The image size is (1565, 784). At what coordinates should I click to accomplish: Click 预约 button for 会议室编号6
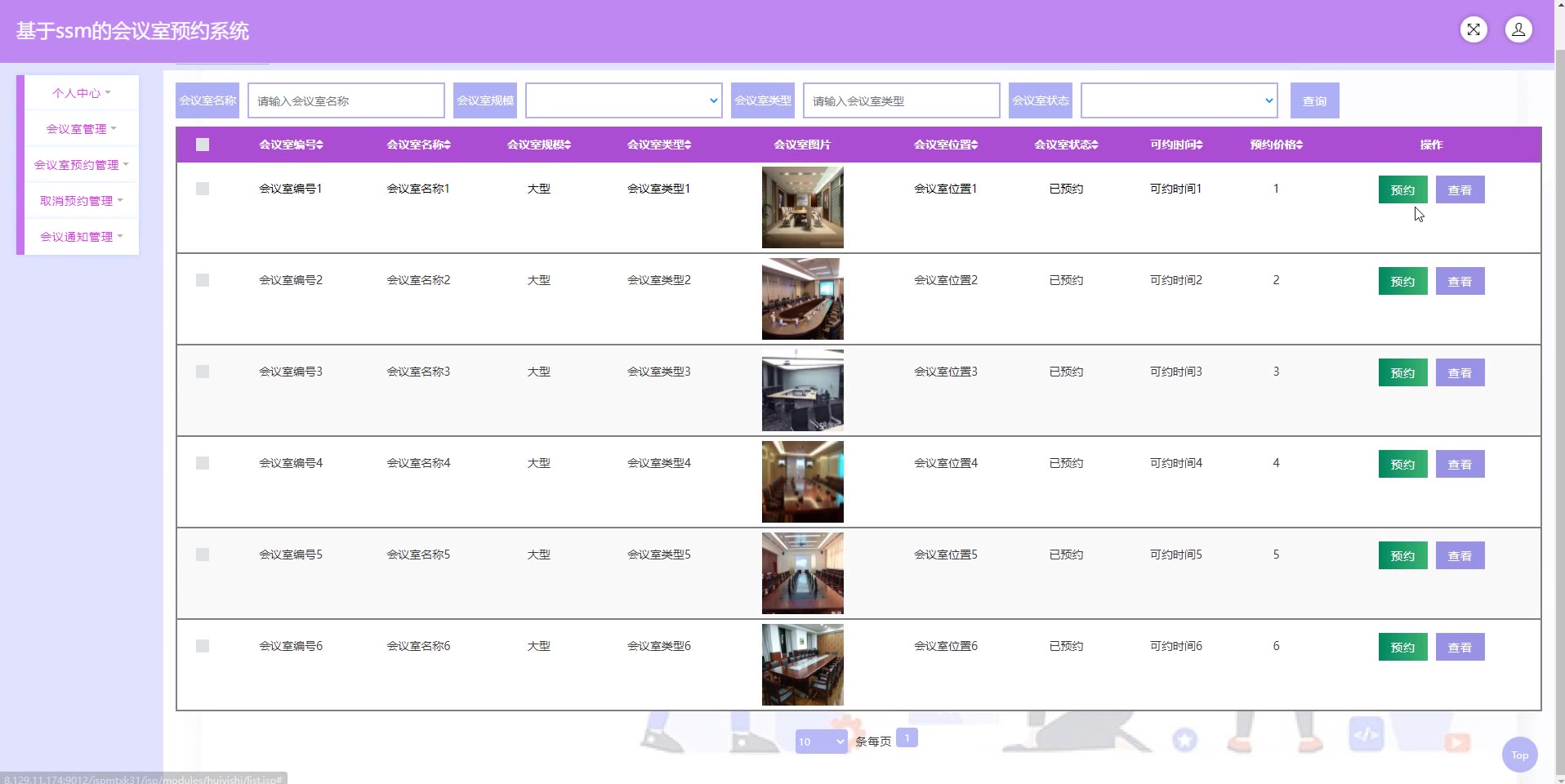(1403, 647)
